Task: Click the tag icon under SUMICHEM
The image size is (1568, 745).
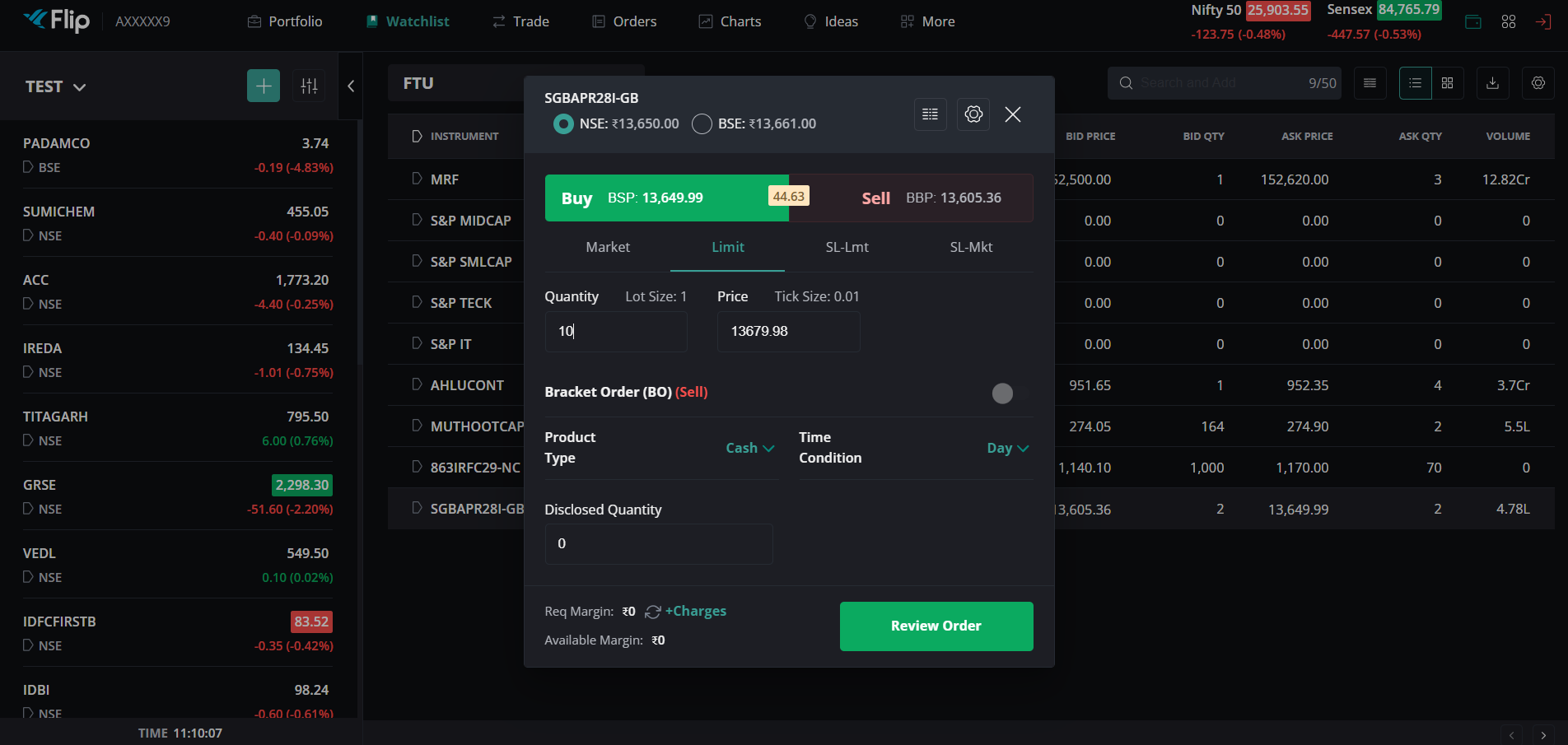Action: point(28,235)
